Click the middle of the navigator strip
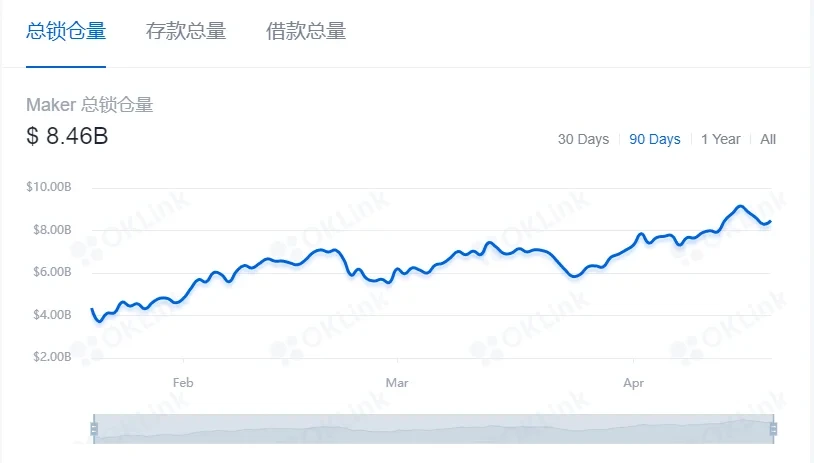 (x=433, y=429)
